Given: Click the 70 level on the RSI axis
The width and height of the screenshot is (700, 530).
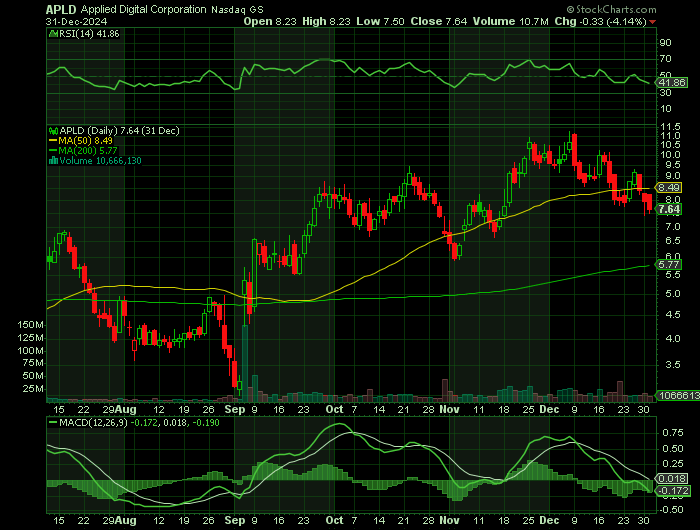Looking at the screenshot, I should [x=666, y=59].
